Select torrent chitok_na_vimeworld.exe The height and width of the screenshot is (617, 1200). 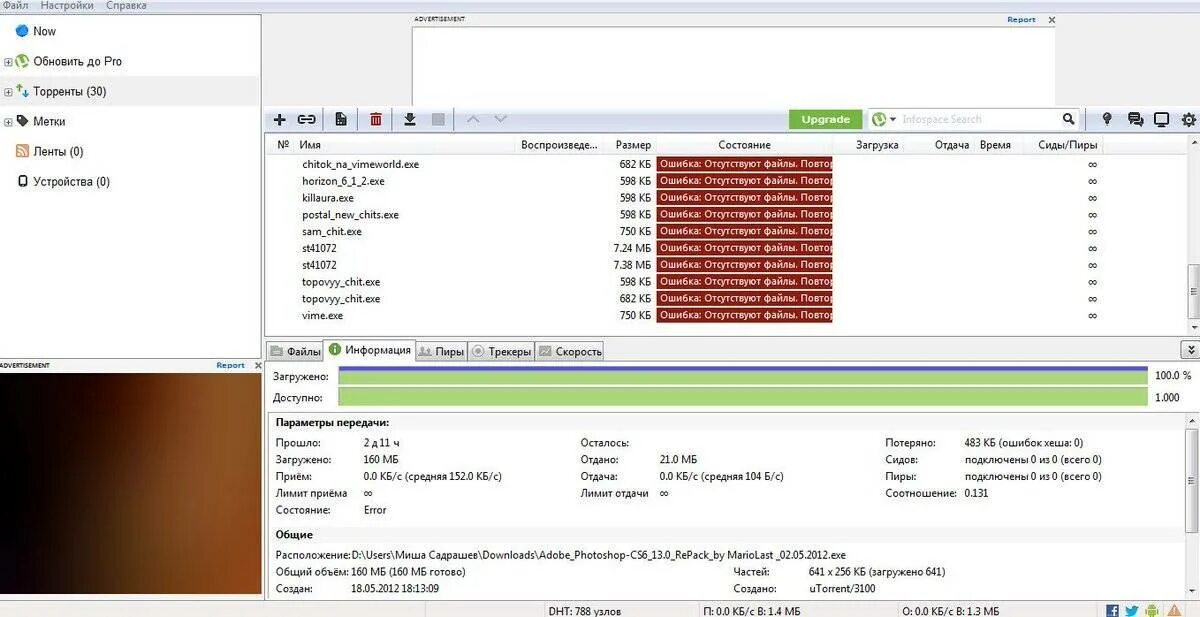(x=360, y=164)
